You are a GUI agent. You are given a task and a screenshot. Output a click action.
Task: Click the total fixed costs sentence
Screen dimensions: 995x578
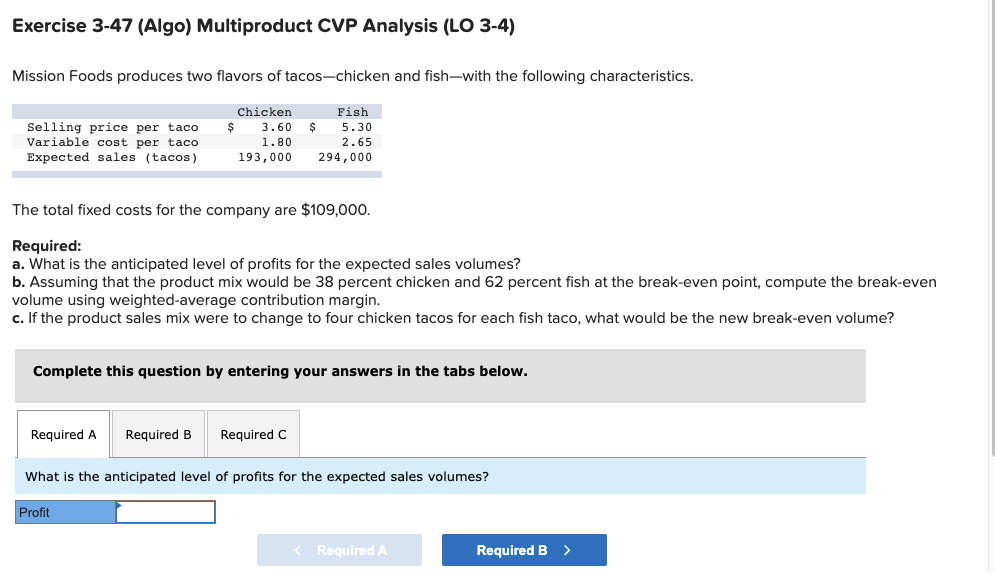(x=190, y=210)
